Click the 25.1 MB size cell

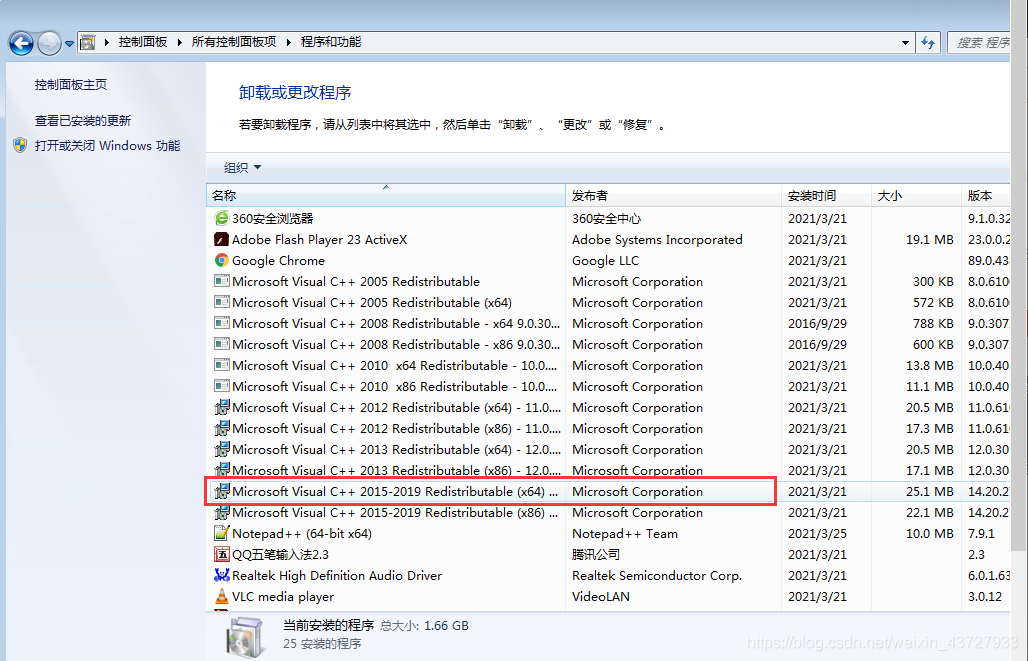tap(930, 491)
